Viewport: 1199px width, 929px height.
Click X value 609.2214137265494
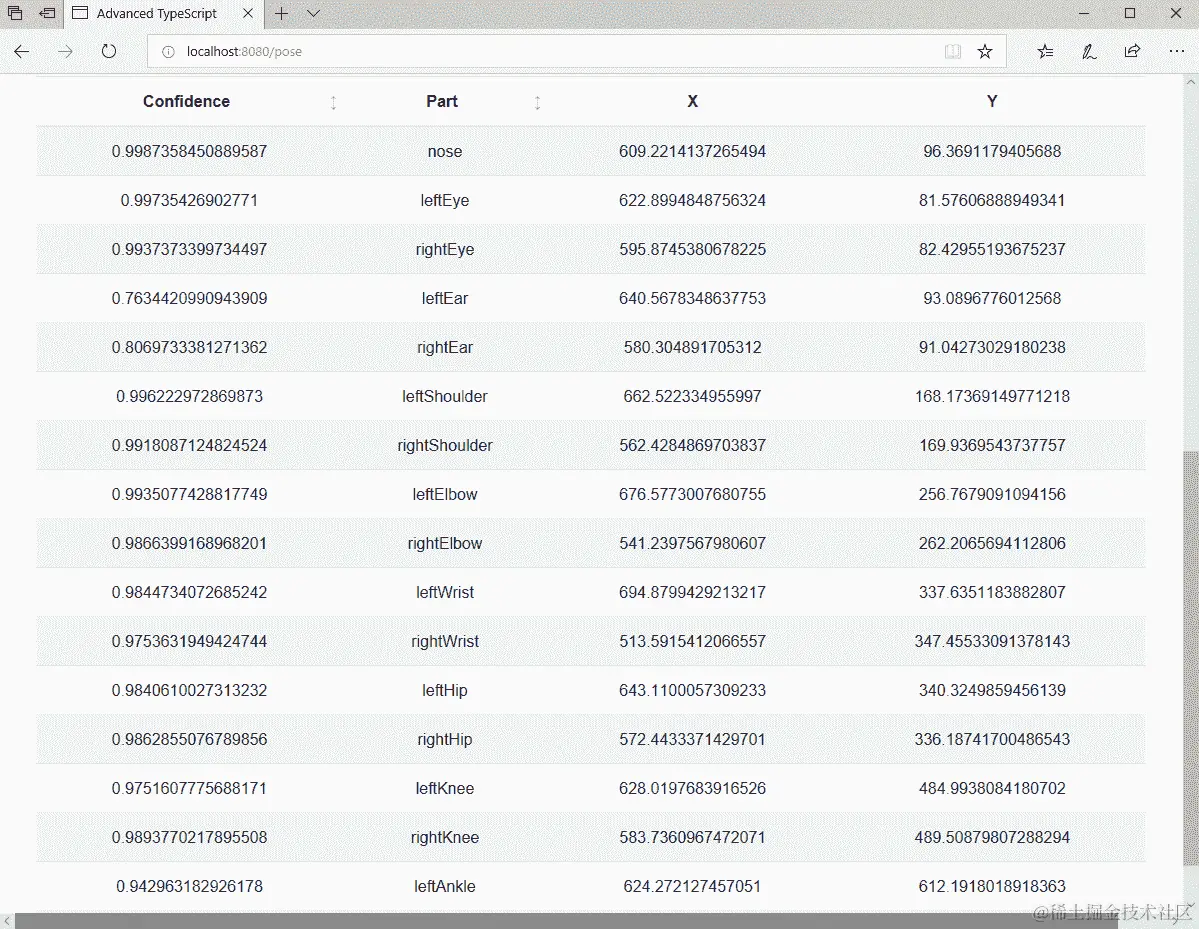692,151
